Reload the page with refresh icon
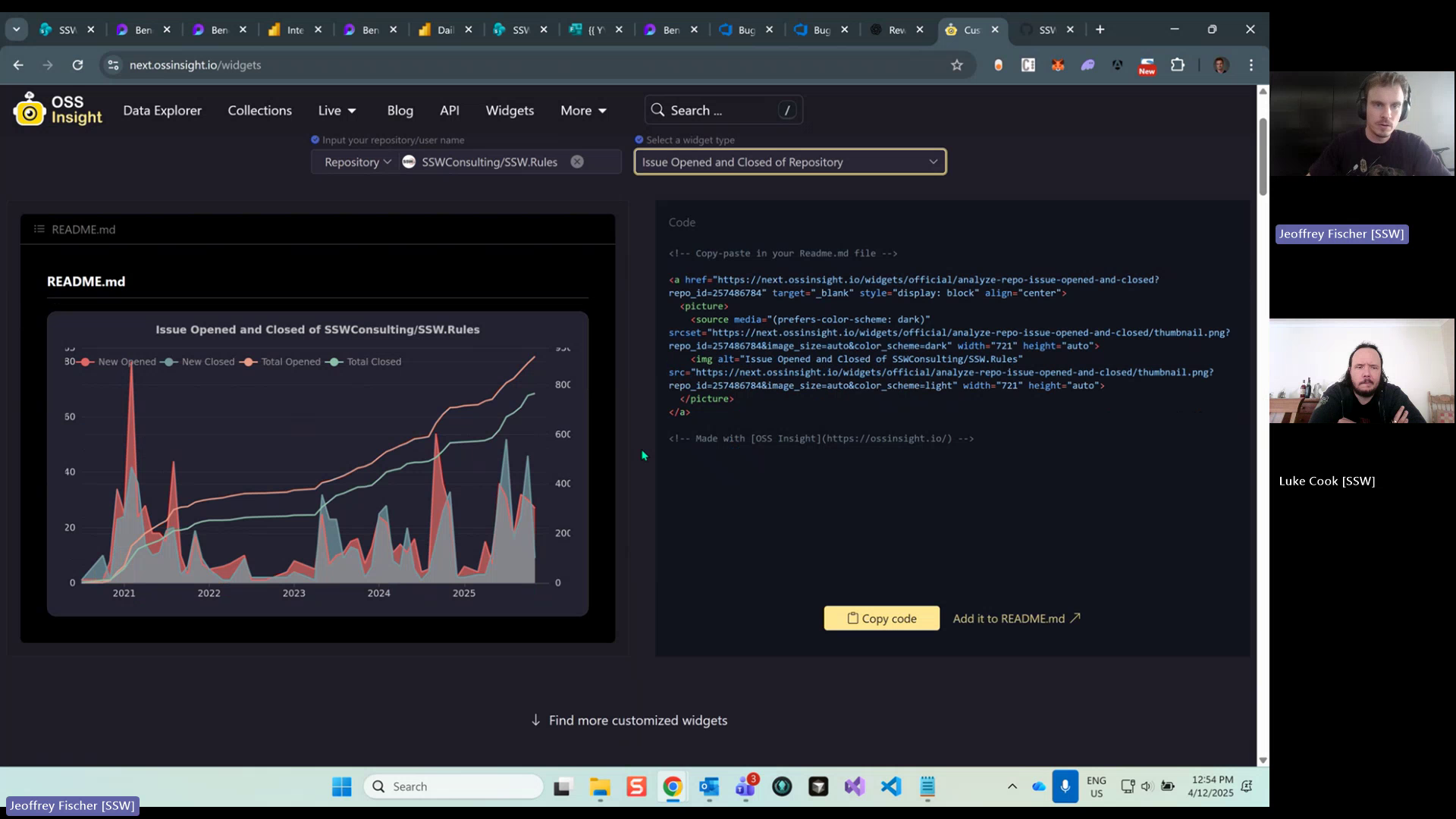The width and height of the screenshot is (1456, 819). pos(77,65)
